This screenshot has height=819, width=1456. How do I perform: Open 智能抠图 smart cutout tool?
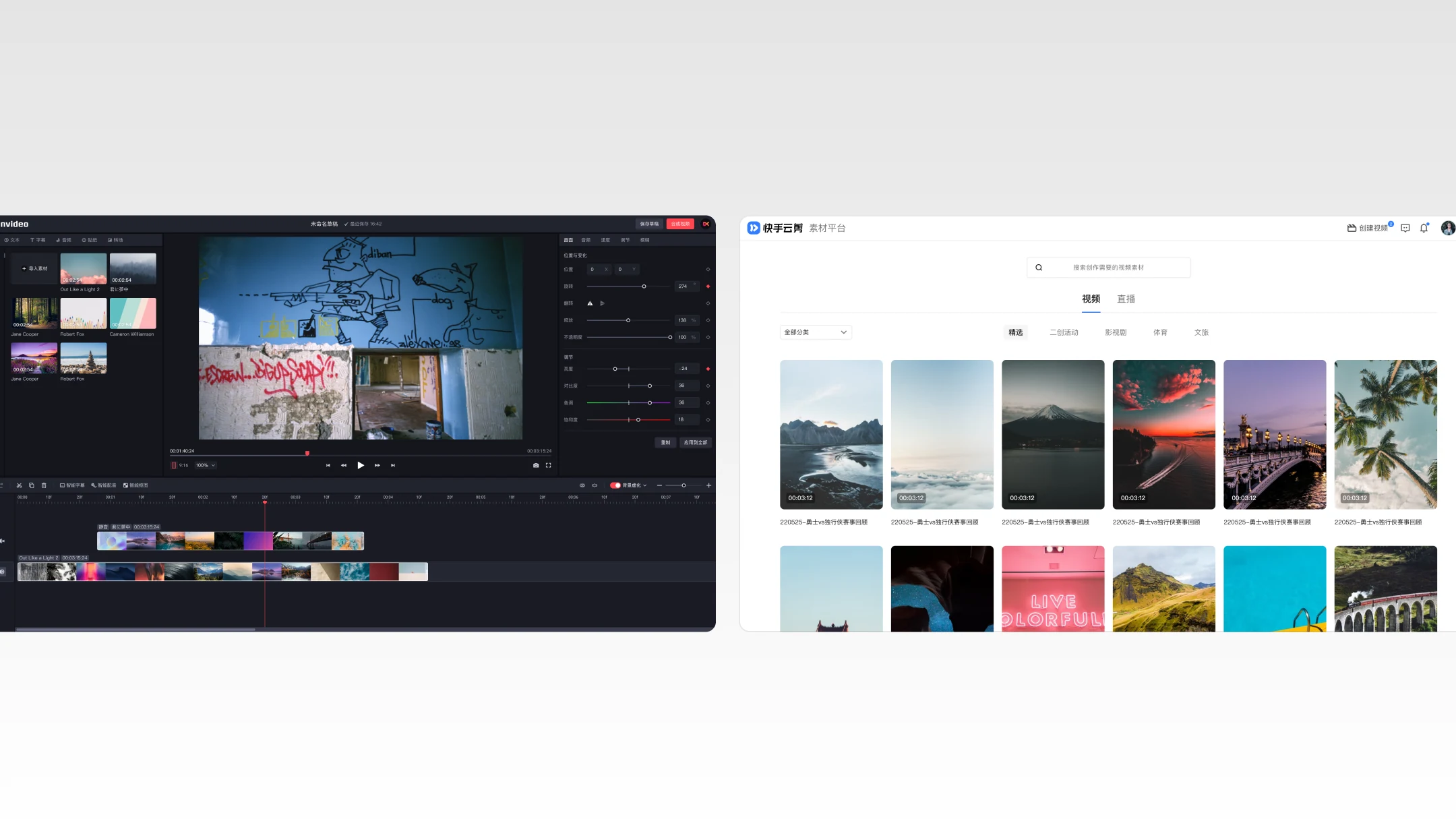click(x=135, y=485)
